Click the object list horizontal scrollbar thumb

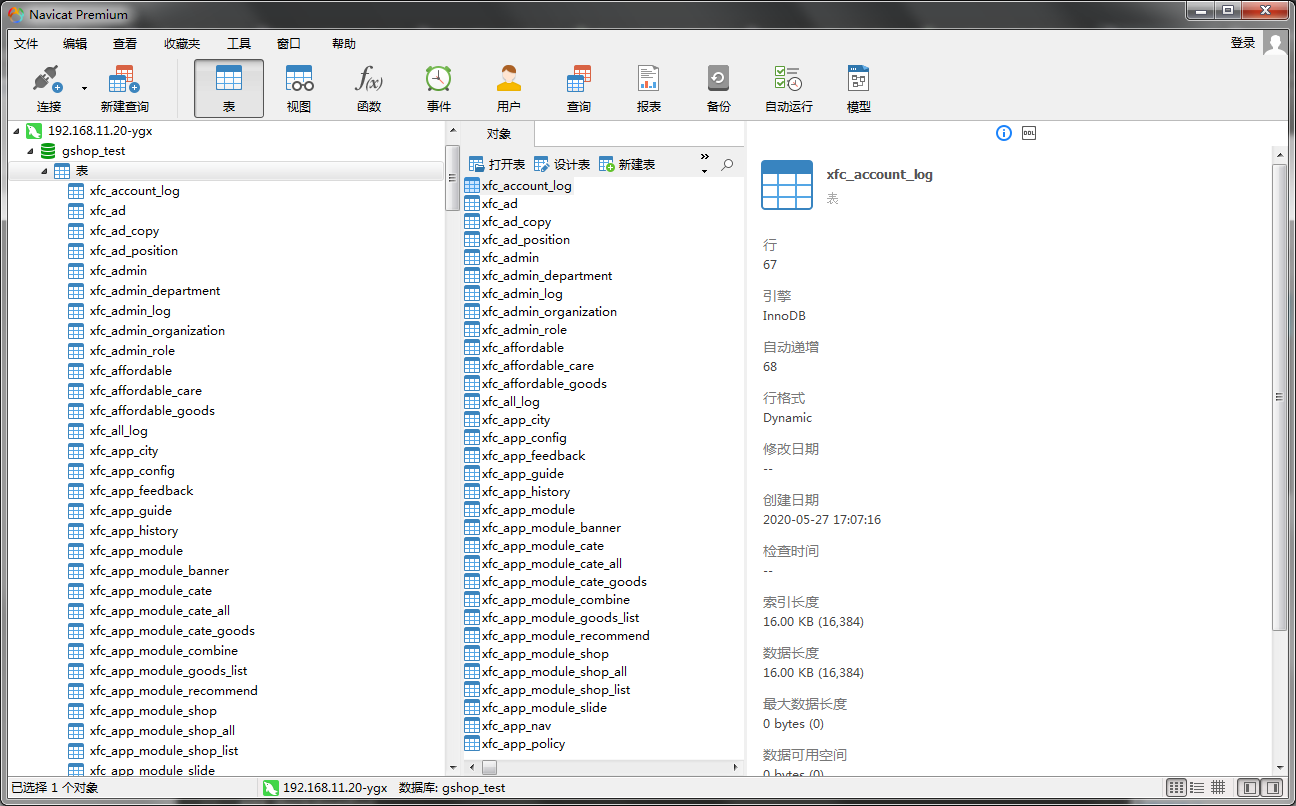(490, 768)
